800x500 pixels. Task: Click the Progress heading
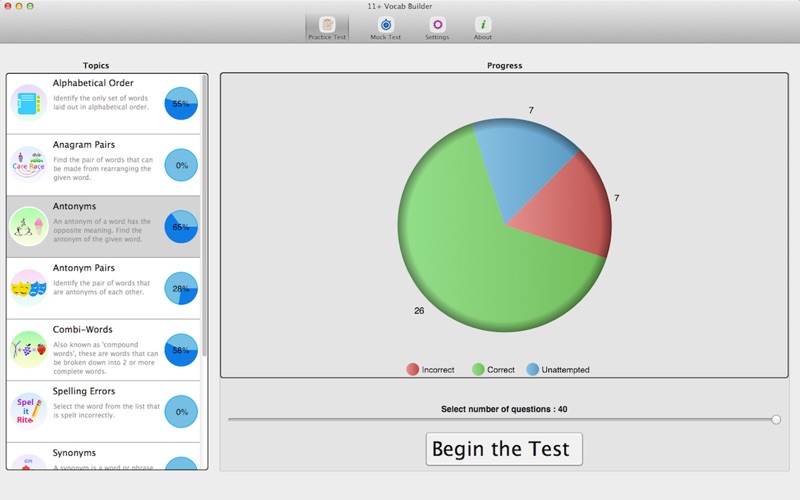[505, 65]
